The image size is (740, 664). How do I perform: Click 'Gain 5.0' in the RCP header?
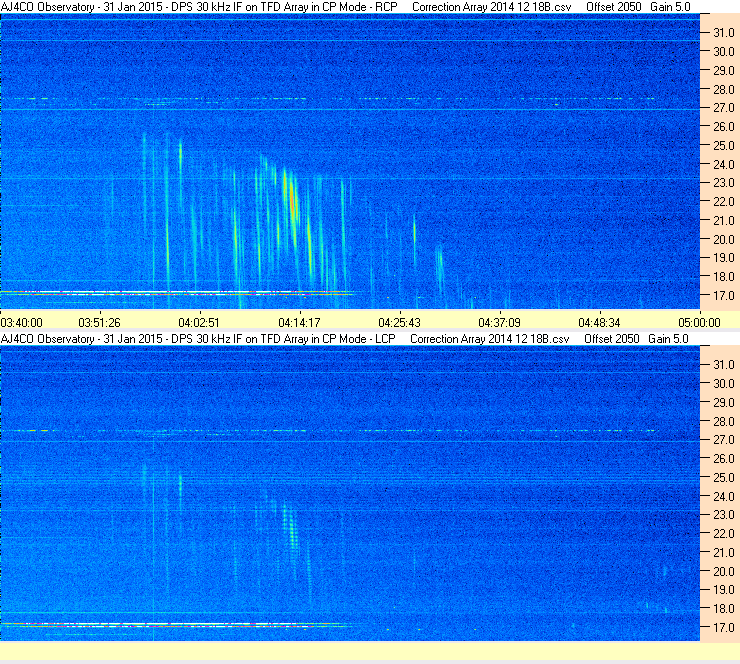[x=670, y=7]
